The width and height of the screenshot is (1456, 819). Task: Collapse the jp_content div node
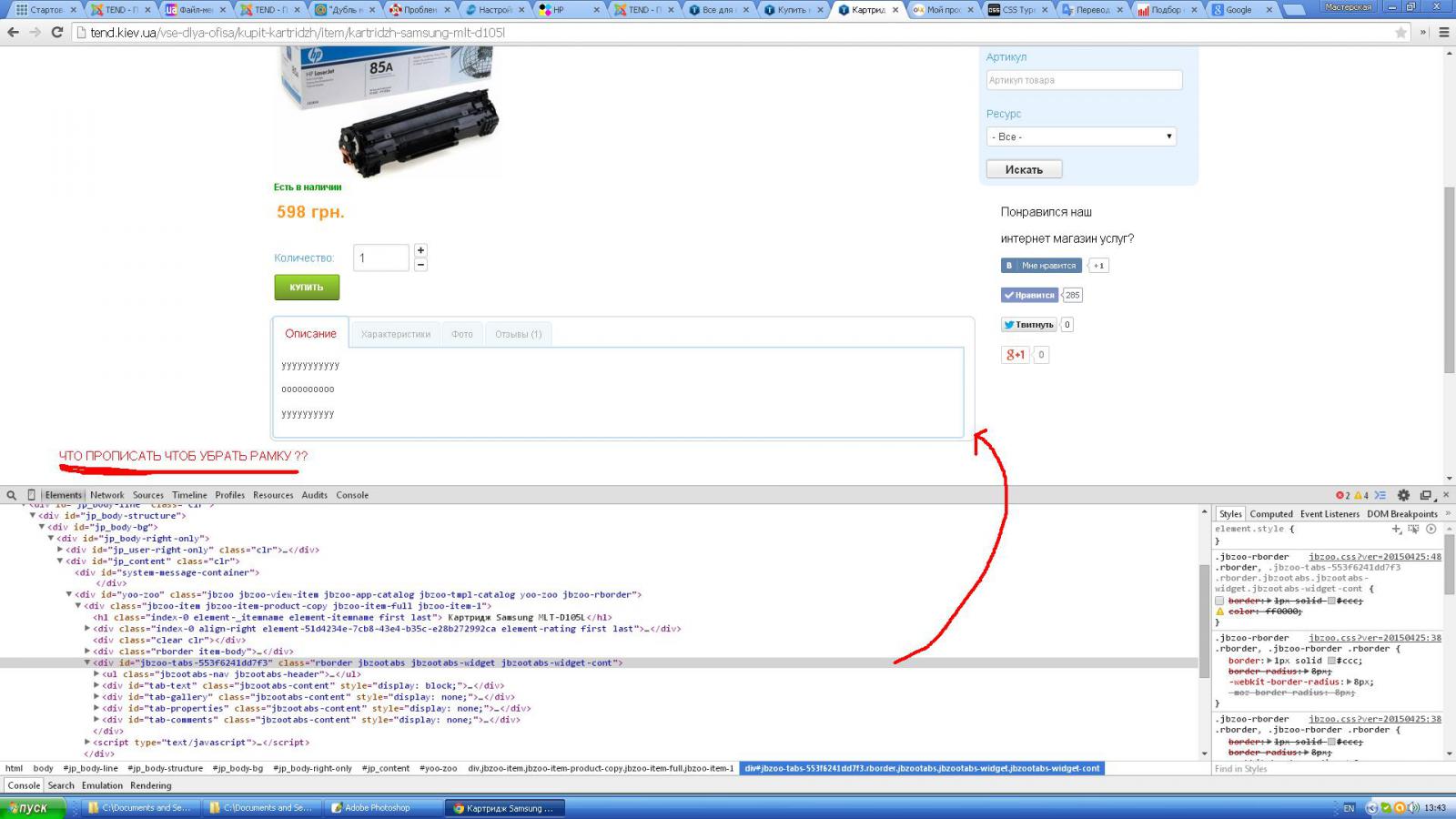60,561
